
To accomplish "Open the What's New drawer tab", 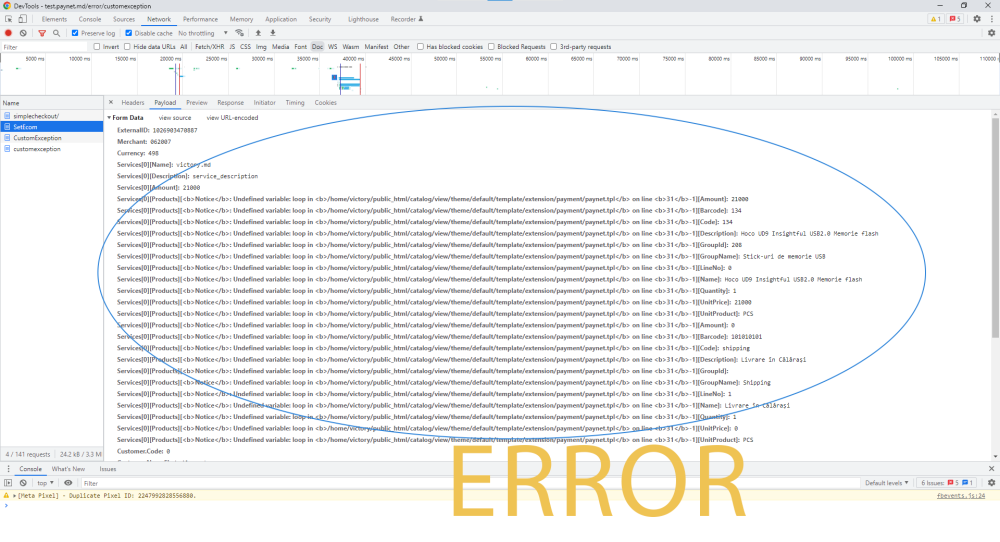I will point(68,469).
